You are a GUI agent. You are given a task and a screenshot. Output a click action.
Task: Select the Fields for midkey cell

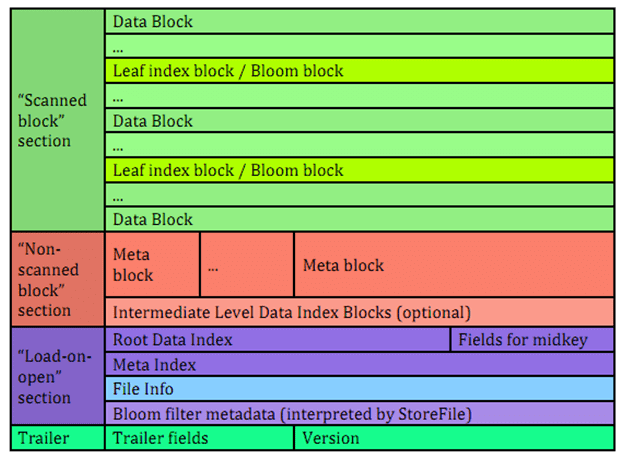(x=532, y=340)
